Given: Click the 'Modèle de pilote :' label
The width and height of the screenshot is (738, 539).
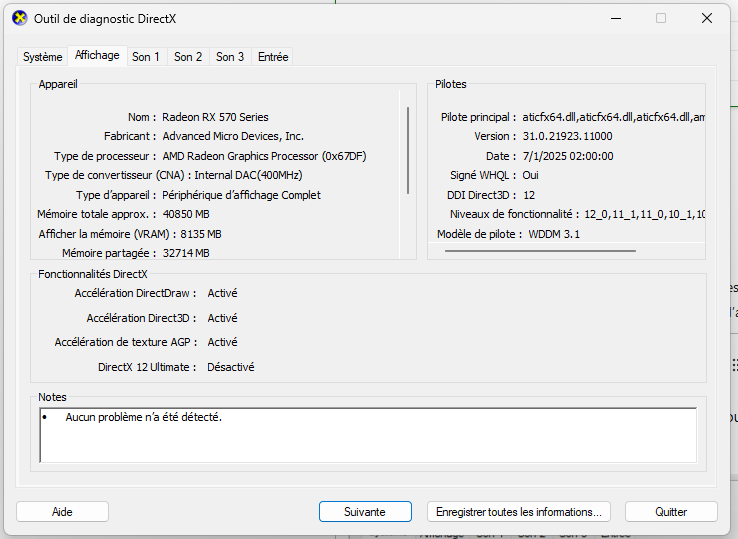Looking at the screenshot, I should click(x=479, y=234).
